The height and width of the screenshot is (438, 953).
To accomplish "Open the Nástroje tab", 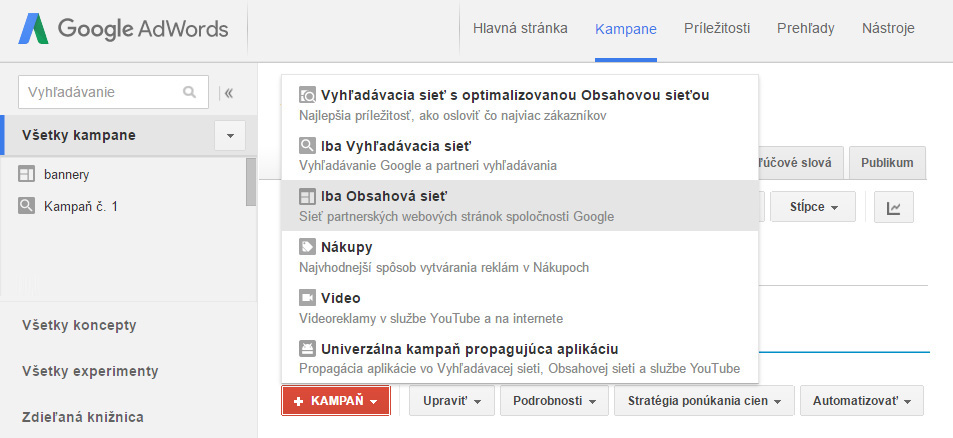I will coord(888,29).
